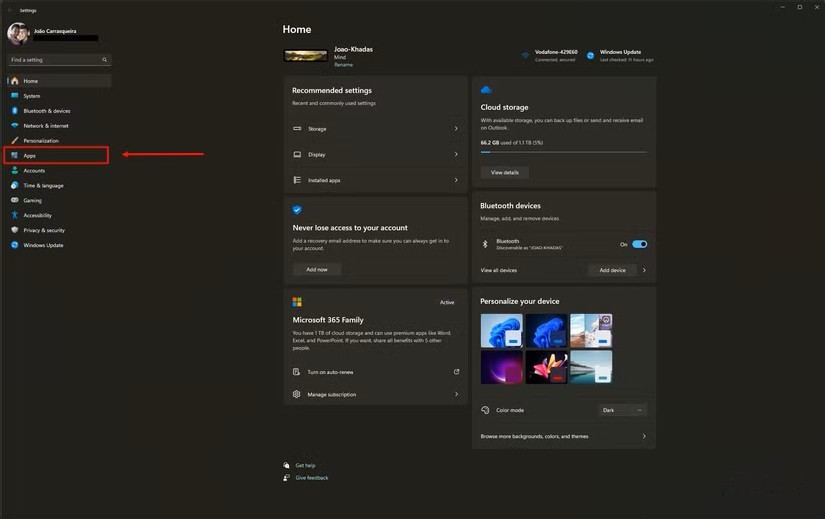Open Network & internet settings icon
The height and width of the screenshot is (519, 825).
click(14, 126)
